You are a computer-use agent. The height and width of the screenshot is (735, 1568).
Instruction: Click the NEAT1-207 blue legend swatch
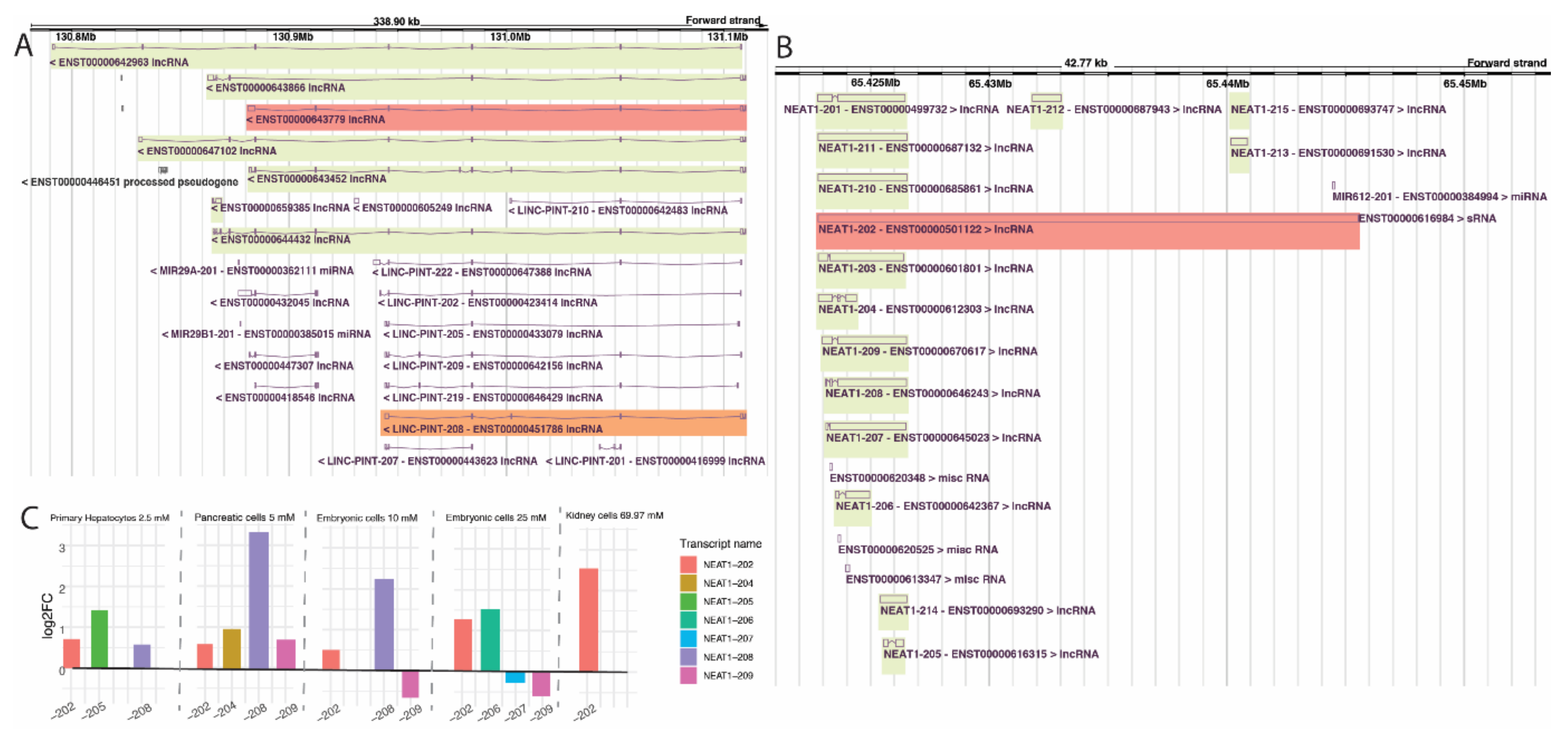[688, 638]
